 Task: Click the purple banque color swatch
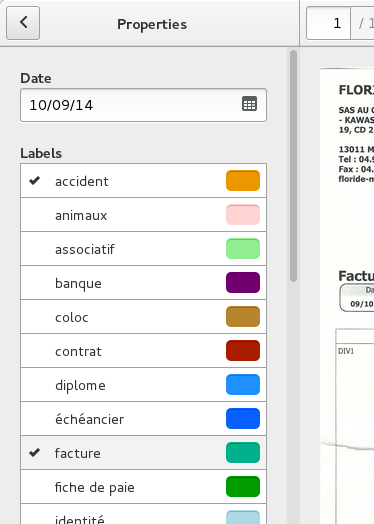(243, 283)
